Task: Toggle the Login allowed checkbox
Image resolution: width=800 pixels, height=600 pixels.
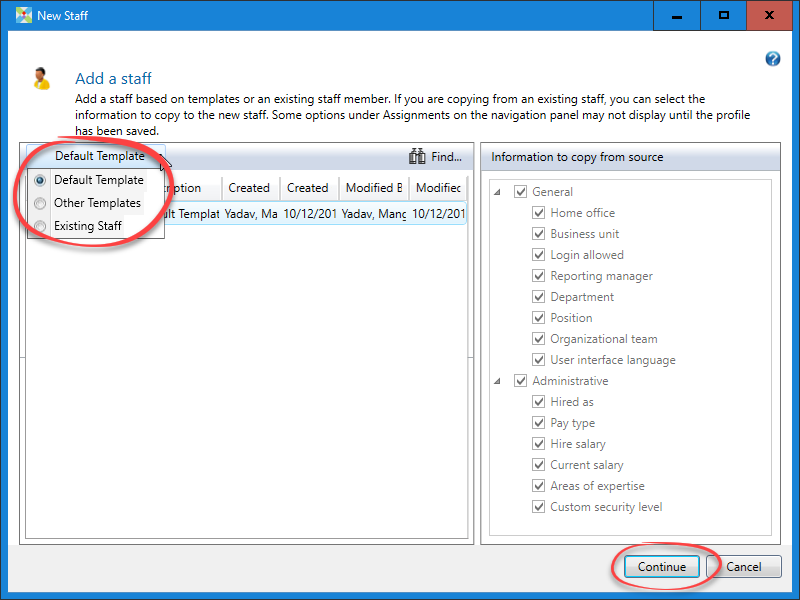Action: [x=539, y=255]
